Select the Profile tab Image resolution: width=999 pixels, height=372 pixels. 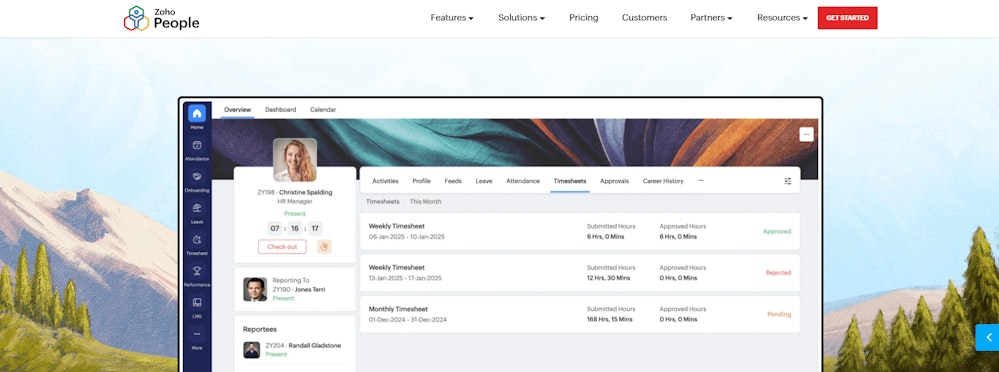click(x=421, y=181)
